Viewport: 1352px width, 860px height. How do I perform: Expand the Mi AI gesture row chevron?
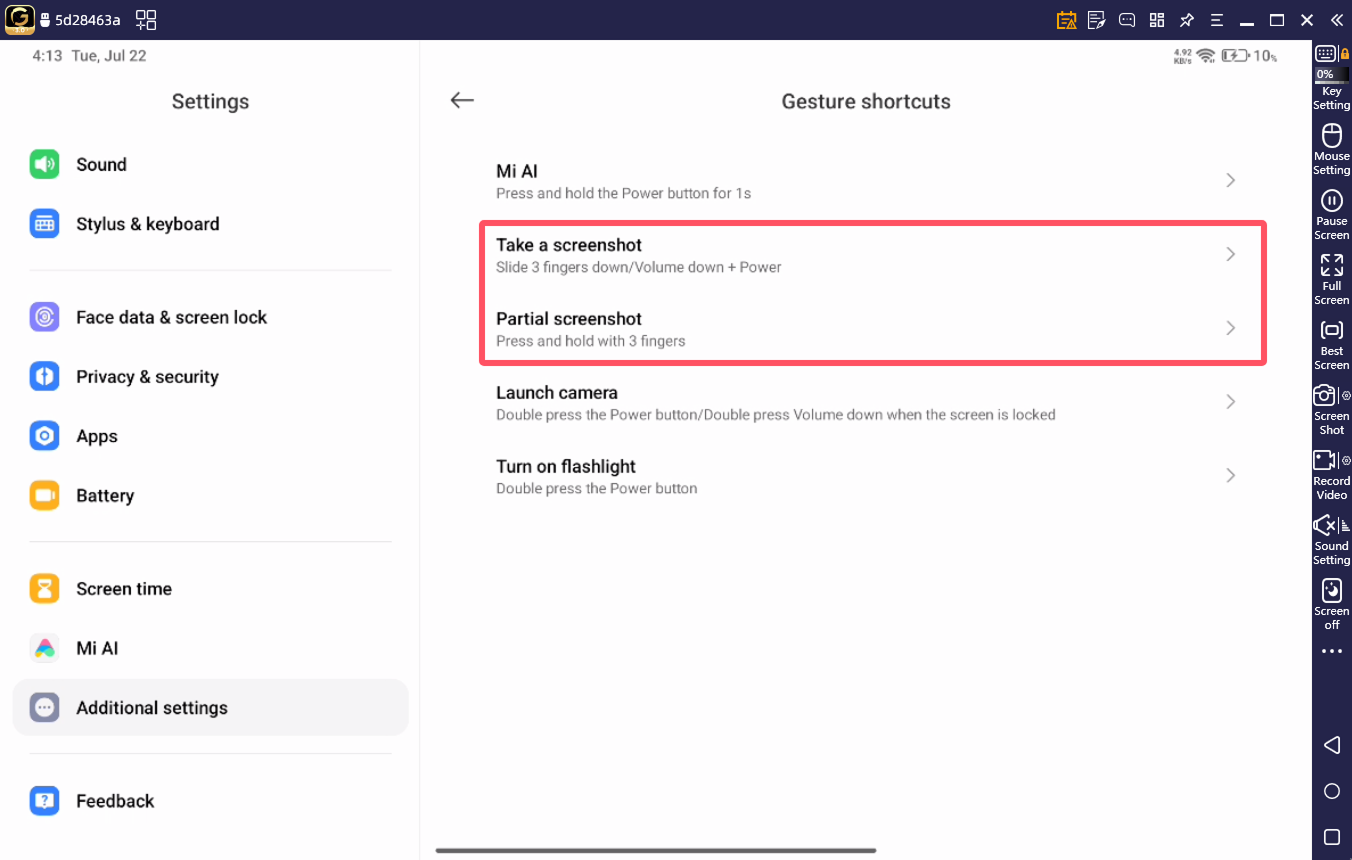(1231, 180)
